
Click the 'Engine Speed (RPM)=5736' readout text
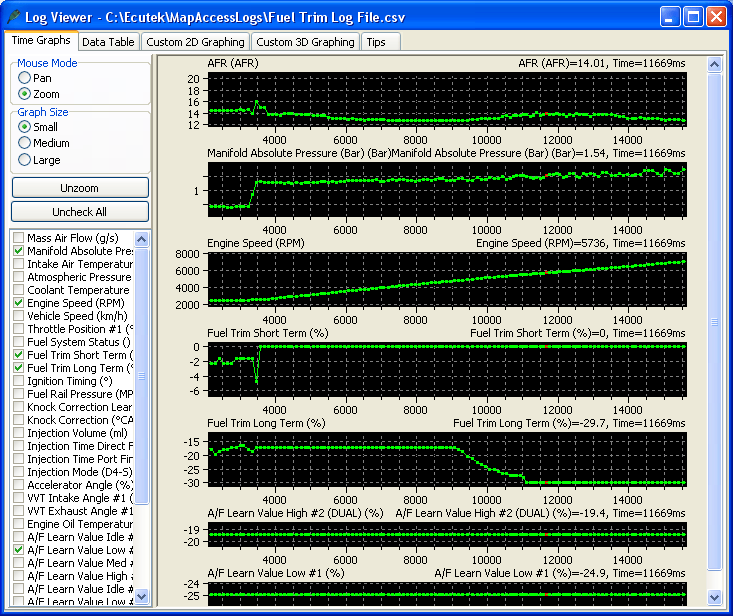coord(541,243)
